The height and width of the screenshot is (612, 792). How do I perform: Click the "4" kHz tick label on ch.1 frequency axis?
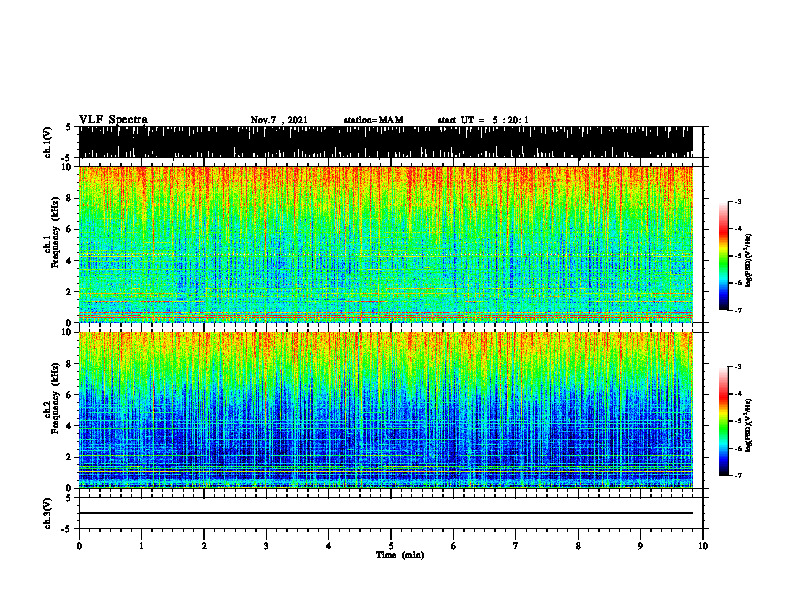pyautogui.click(x=70, y=261)
